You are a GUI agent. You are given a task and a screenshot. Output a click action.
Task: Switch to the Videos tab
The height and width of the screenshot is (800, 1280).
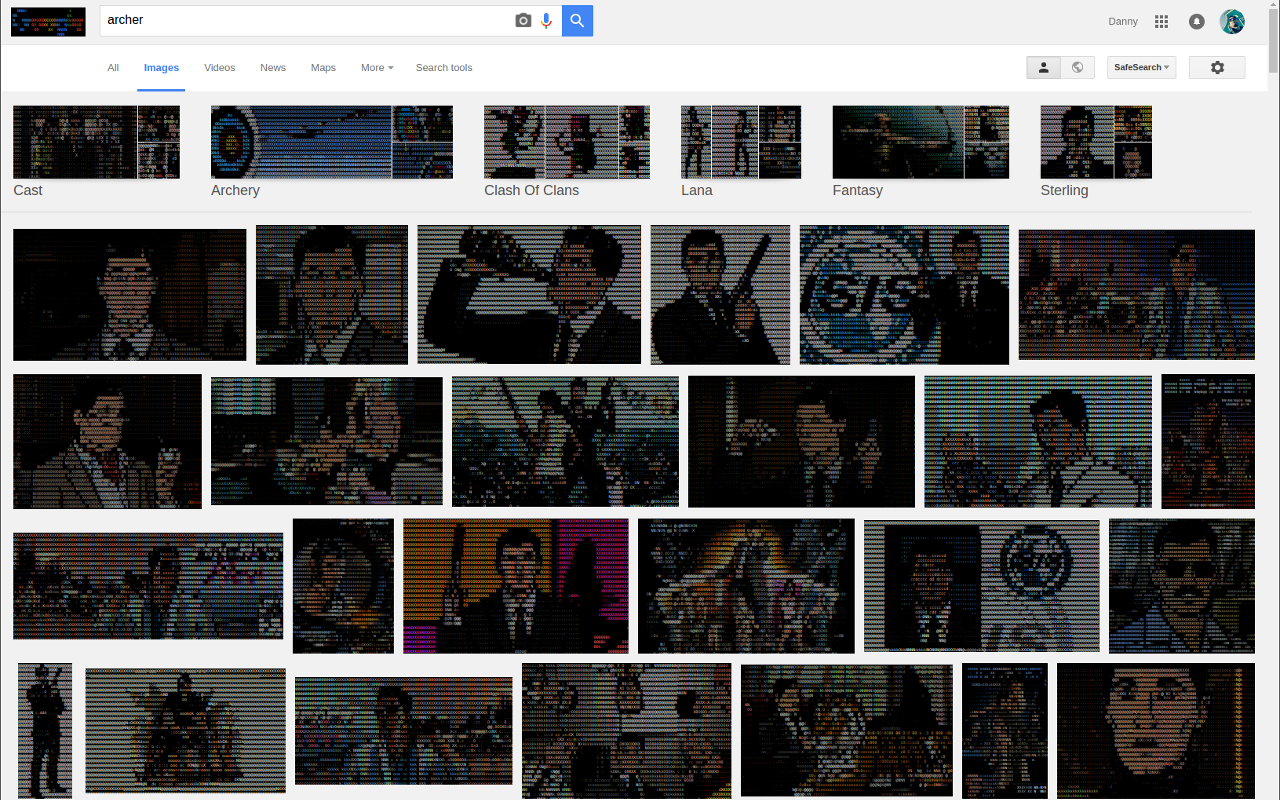(x=219, y=68)
